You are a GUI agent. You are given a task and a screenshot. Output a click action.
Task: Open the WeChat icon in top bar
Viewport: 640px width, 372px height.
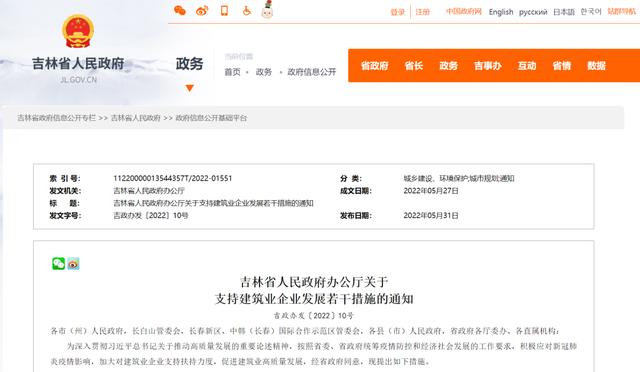click(x=180, y=11)
